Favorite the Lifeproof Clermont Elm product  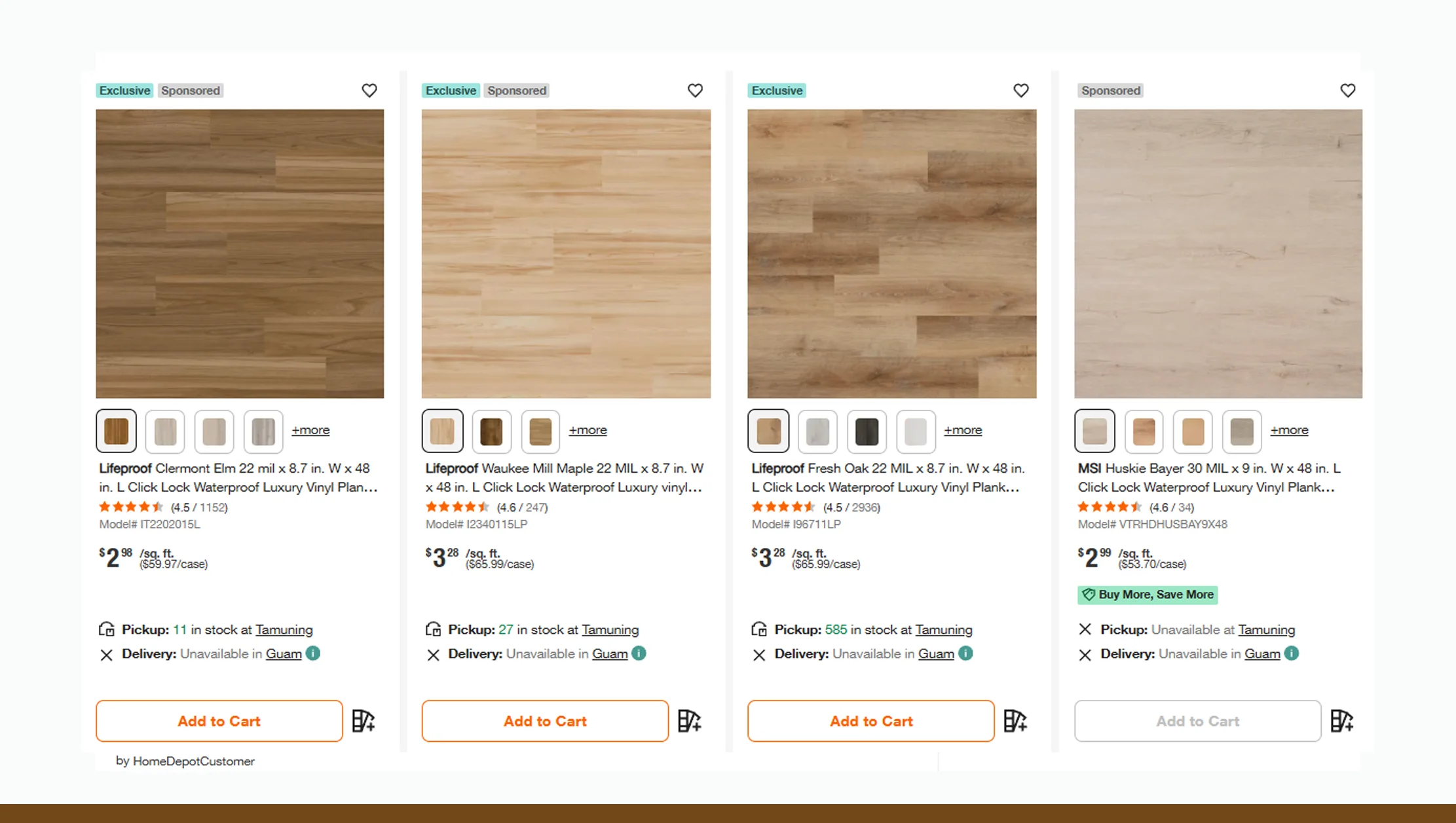[x=369, y=90]
